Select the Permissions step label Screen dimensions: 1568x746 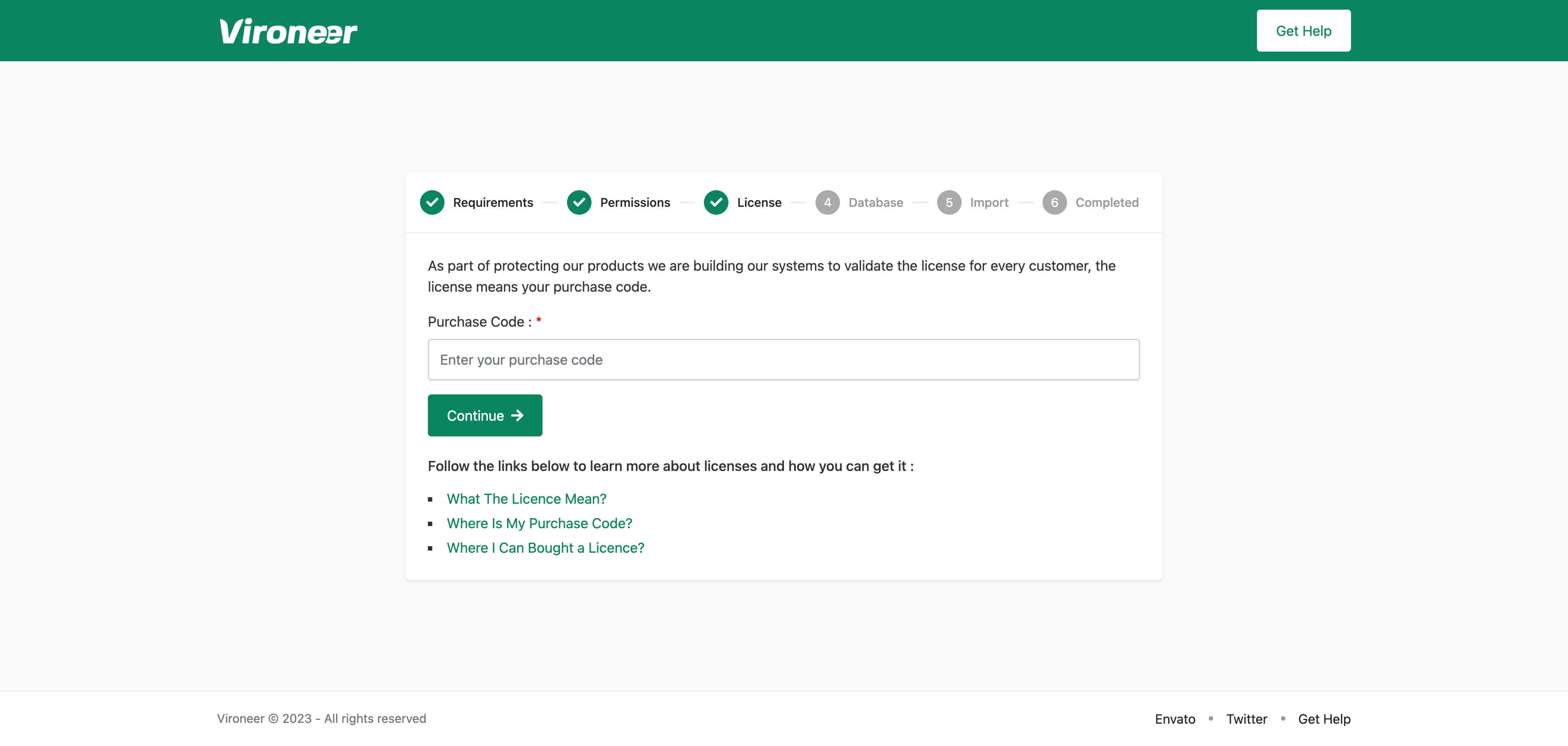[x=634, y=202]
